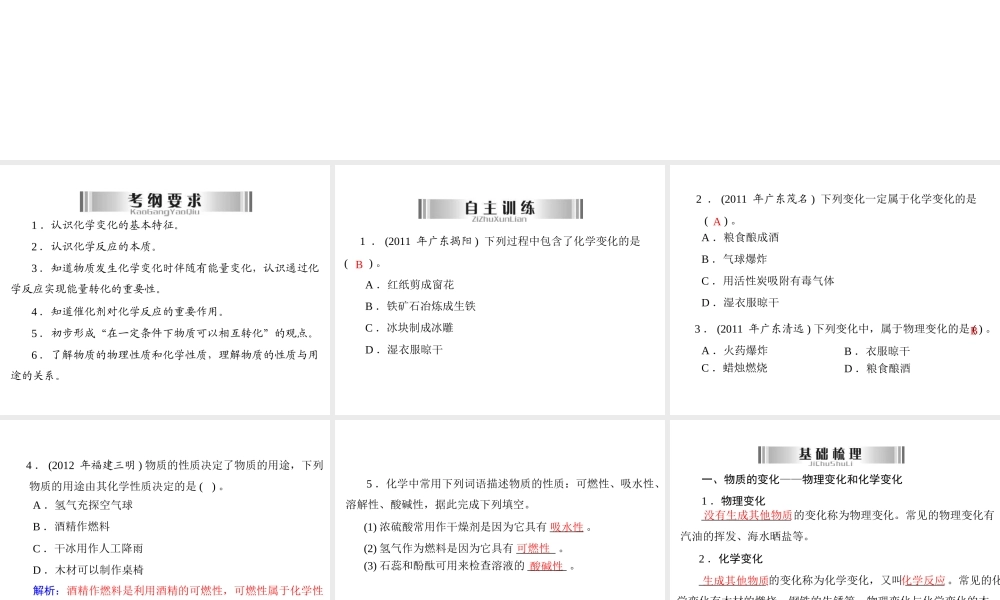Select option 'C．冰块制成冰雕'

coord(409,328)
